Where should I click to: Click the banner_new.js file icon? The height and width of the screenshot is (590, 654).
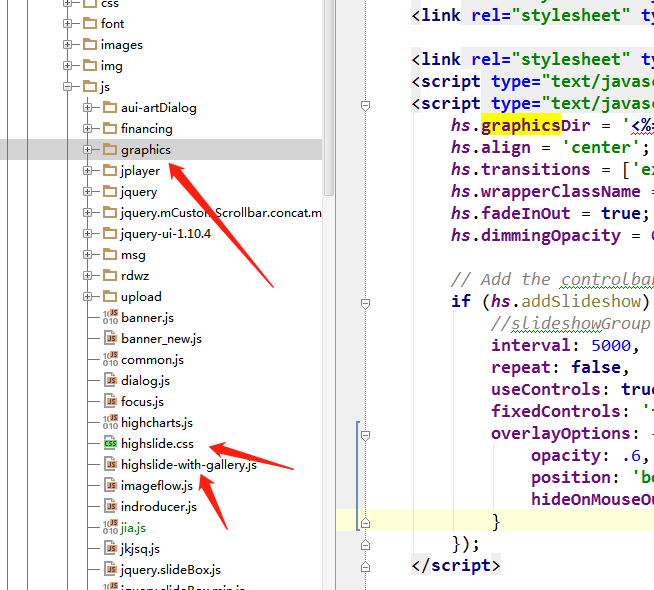coord(111,338)
